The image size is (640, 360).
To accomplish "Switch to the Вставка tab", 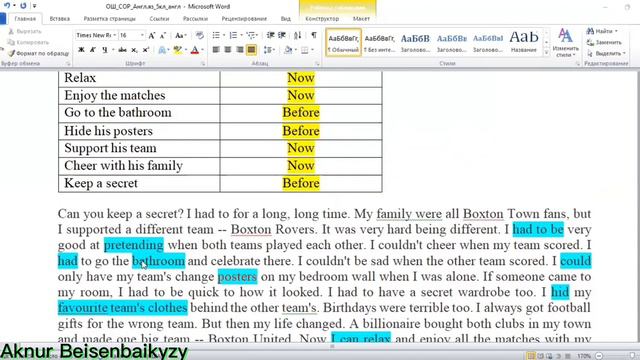I will [x=60, y=19].
